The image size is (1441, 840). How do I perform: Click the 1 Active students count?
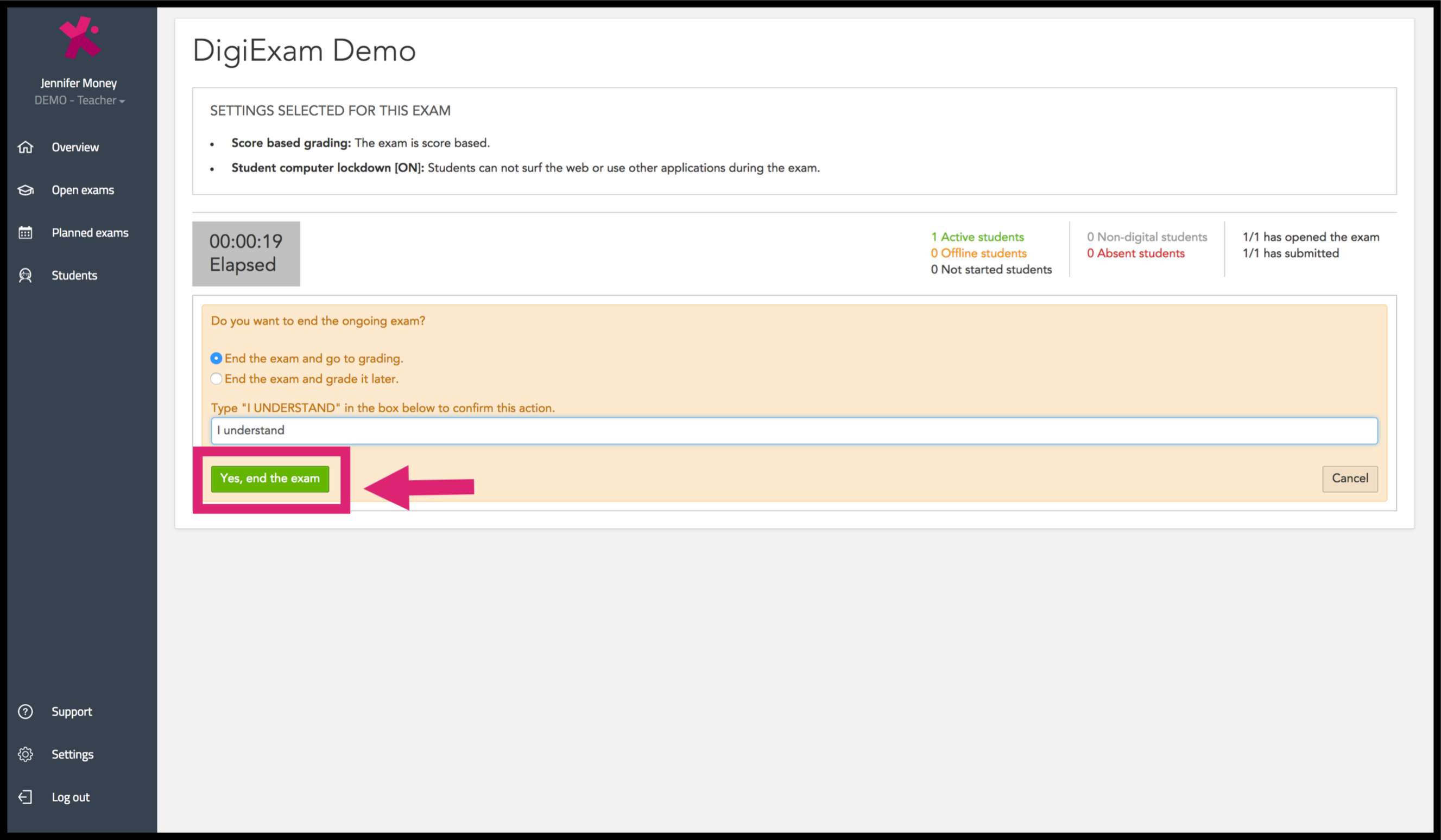click(977, 237)
